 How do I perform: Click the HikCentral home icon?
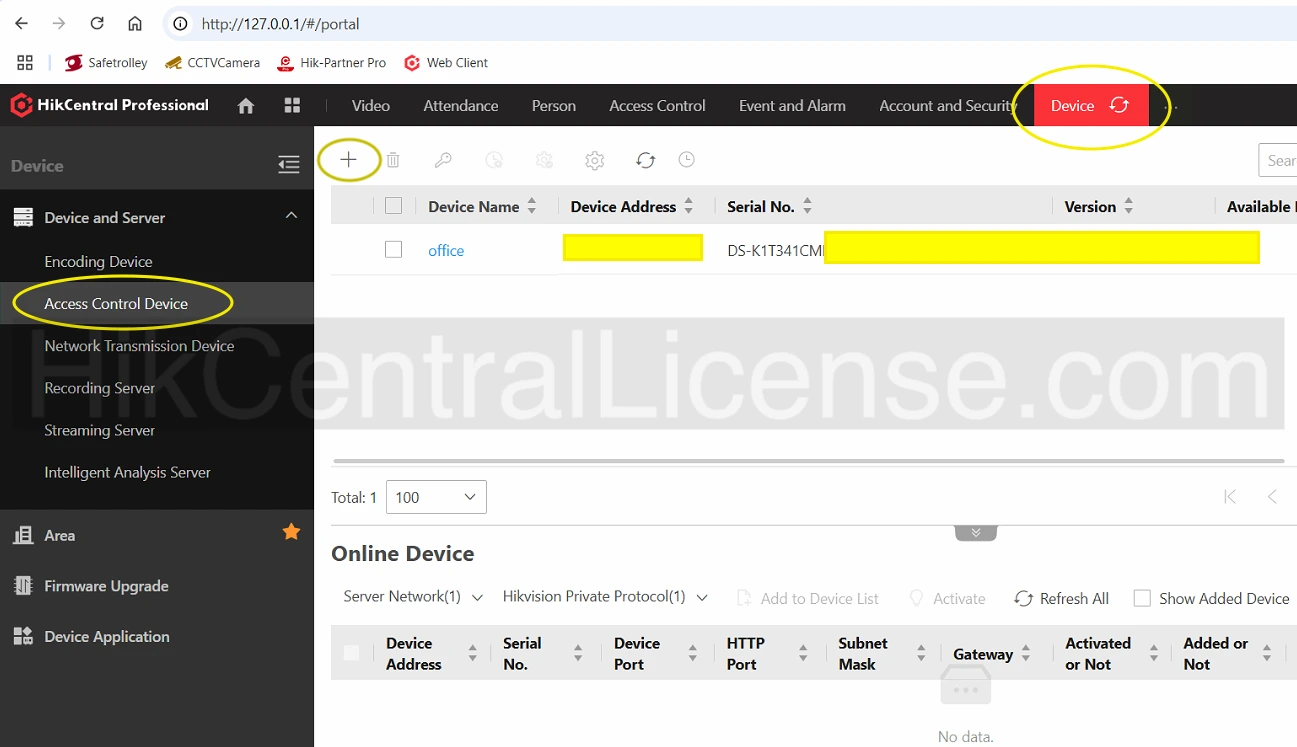[x=246, y=106]
